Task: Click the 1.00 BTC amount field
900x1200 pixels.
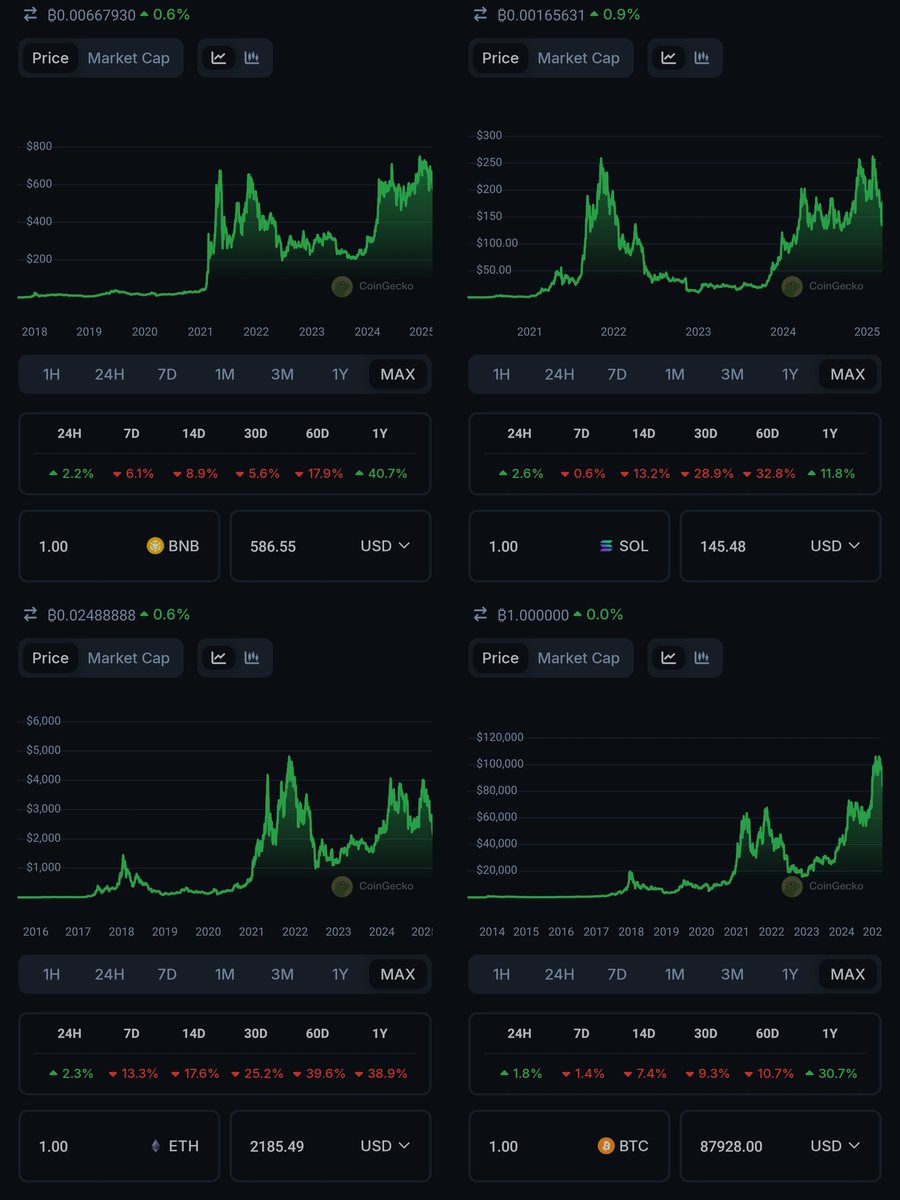Action: 570,1146
